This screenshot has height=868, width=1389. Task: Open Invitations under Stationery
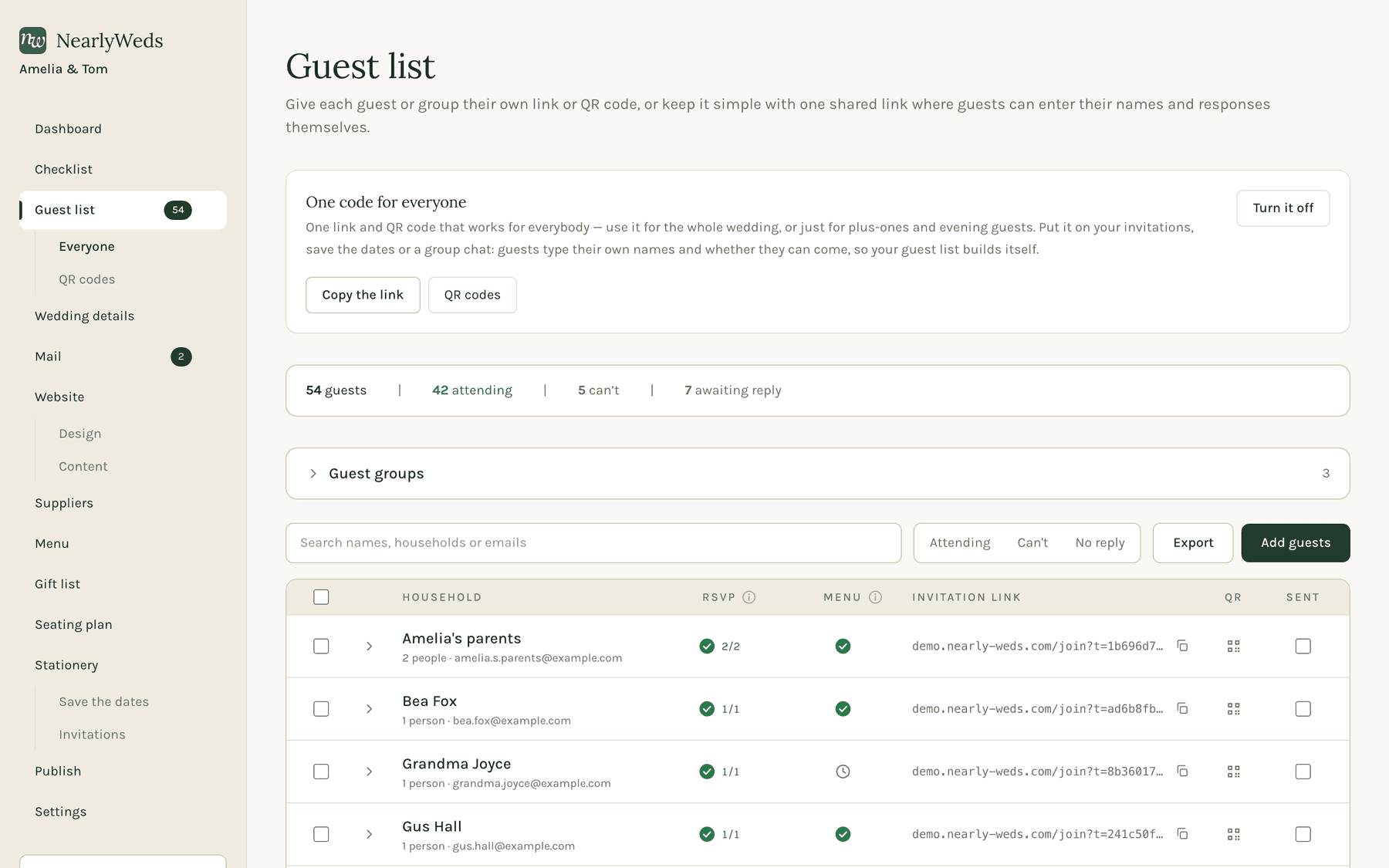coord(92,735)
